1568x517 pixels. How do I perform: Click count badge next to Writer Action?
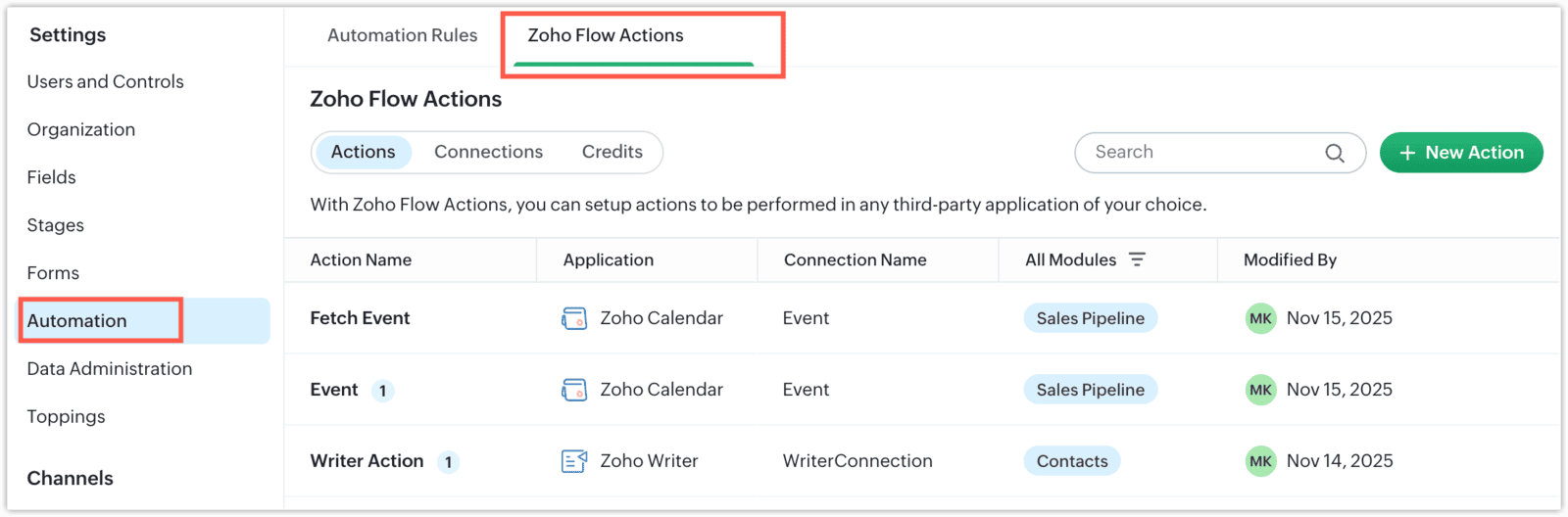point(448,462)
